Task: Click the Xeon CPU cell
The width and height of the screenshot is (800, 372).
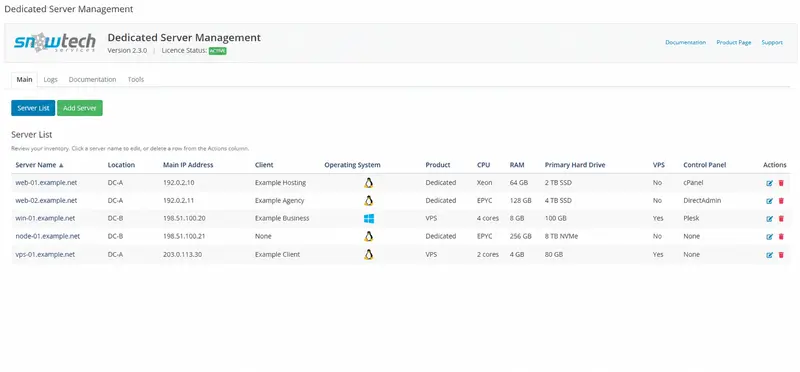Action: click(x=484, y=183)
